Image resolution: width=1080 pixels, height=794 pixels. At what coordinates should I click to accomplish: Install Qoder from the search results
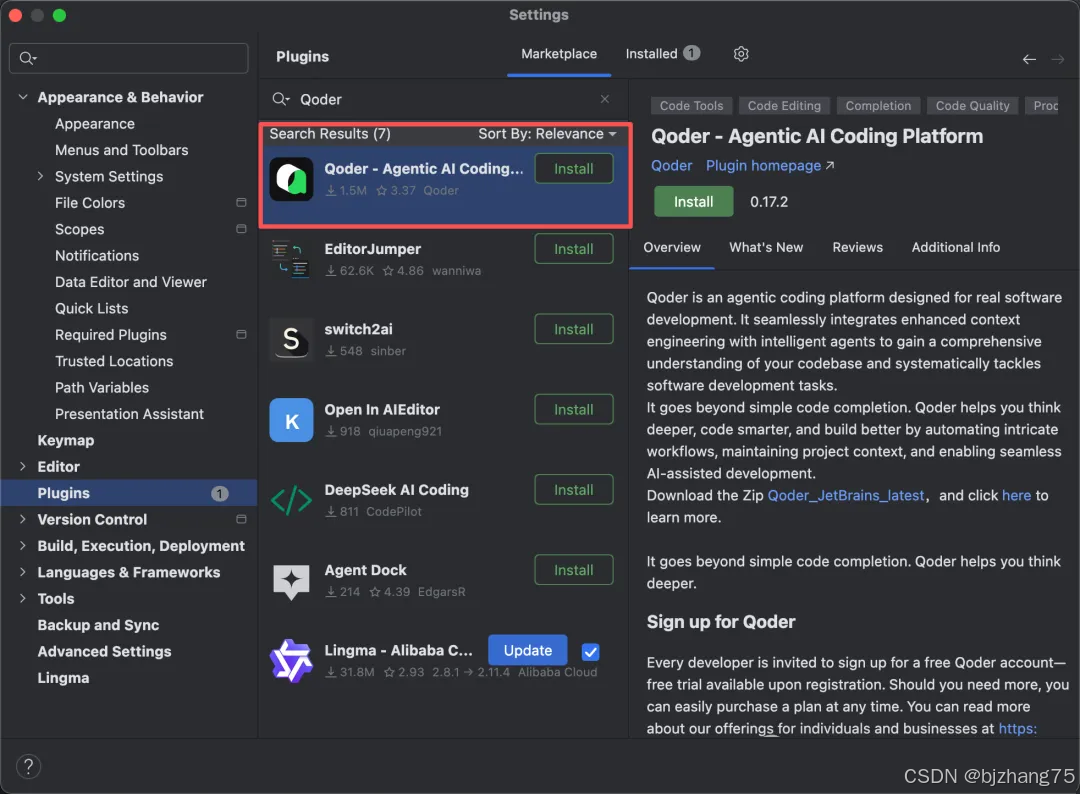(x=573, y=169)
